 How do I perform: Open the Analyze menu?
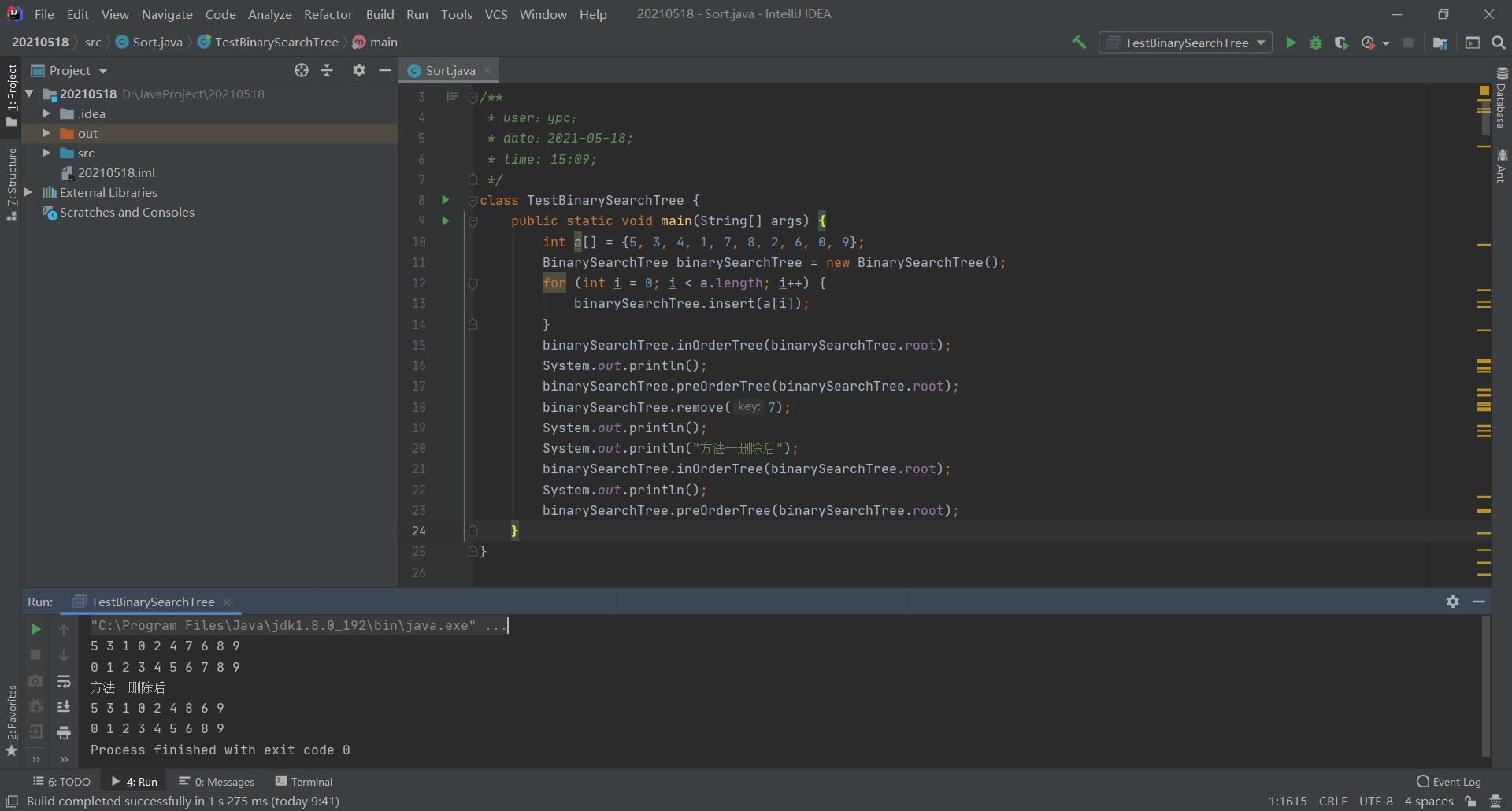click(269, 14)
